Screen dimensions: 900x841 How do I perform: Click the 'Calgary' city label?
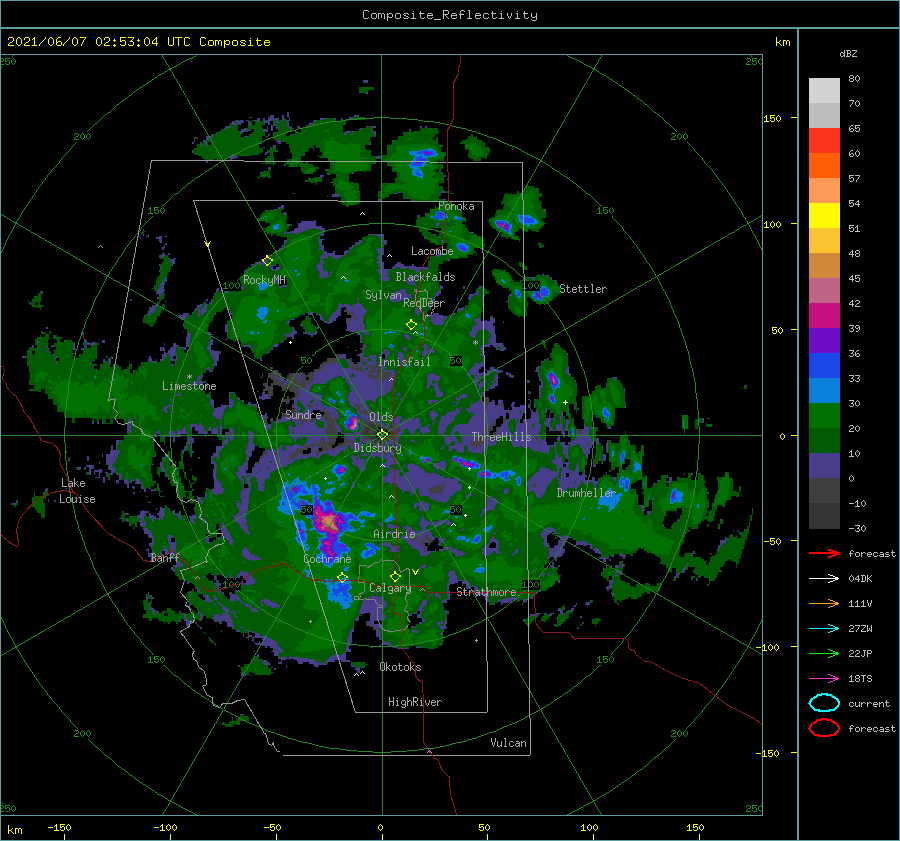pos(390,588)
